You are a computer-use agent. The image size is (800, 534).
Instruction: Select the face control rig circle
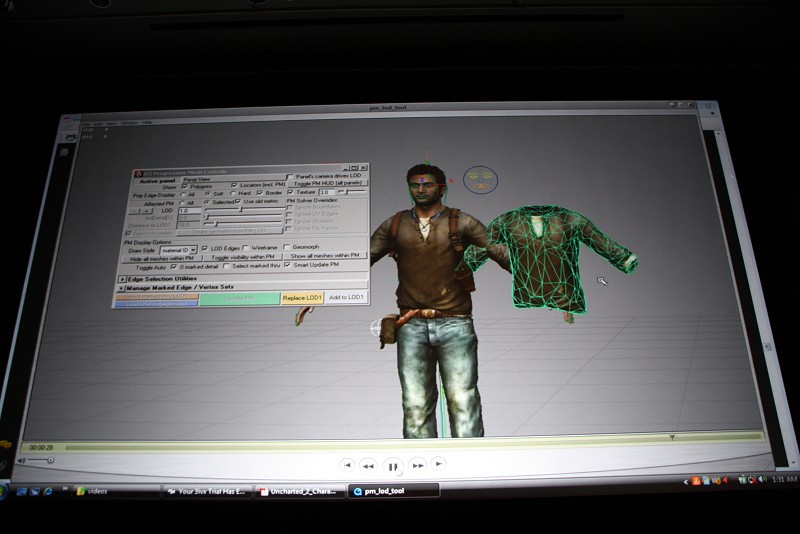(x=480, y=180)
